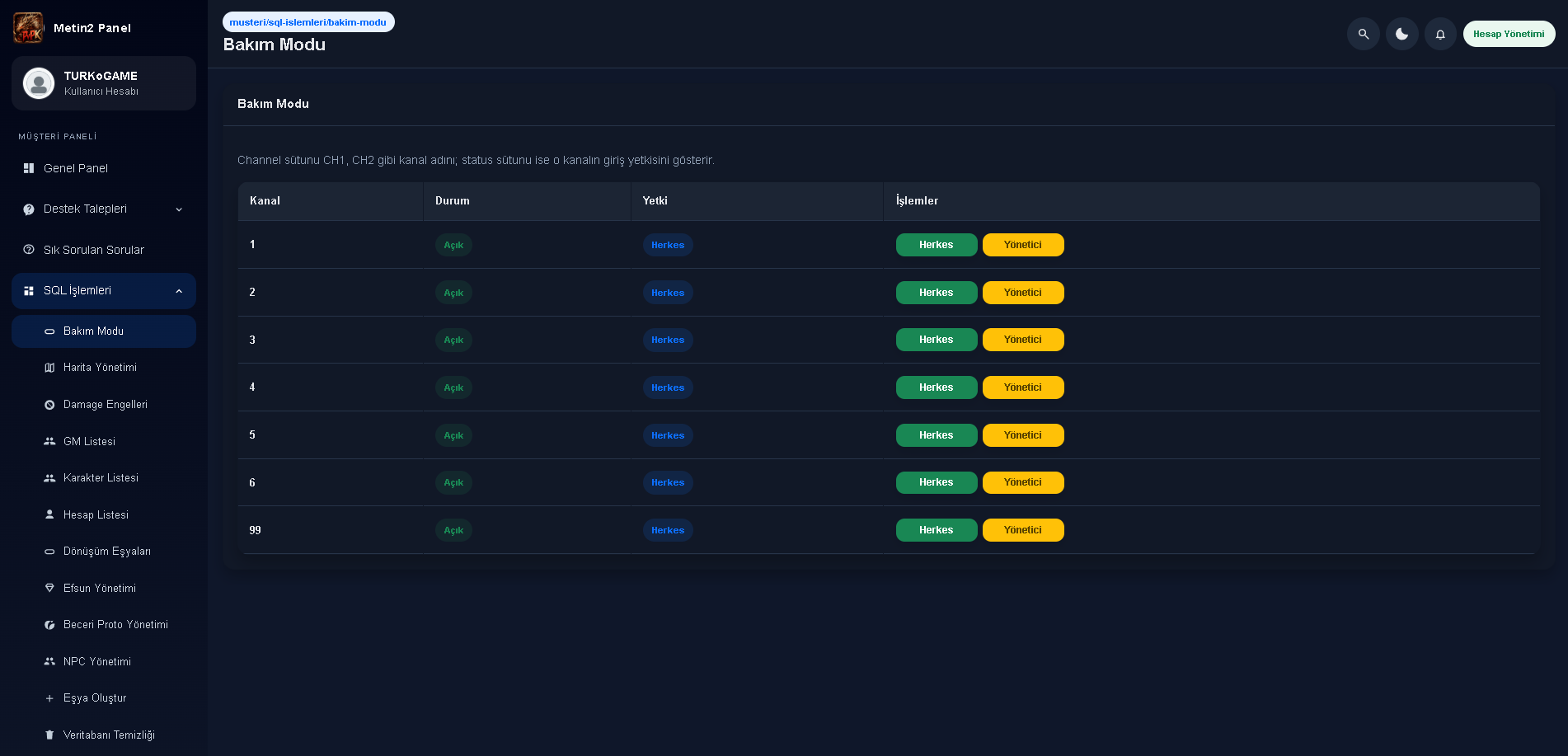Toggle dark mode moon icon
1568x756 pixels.
click(x=1401, y=34)
